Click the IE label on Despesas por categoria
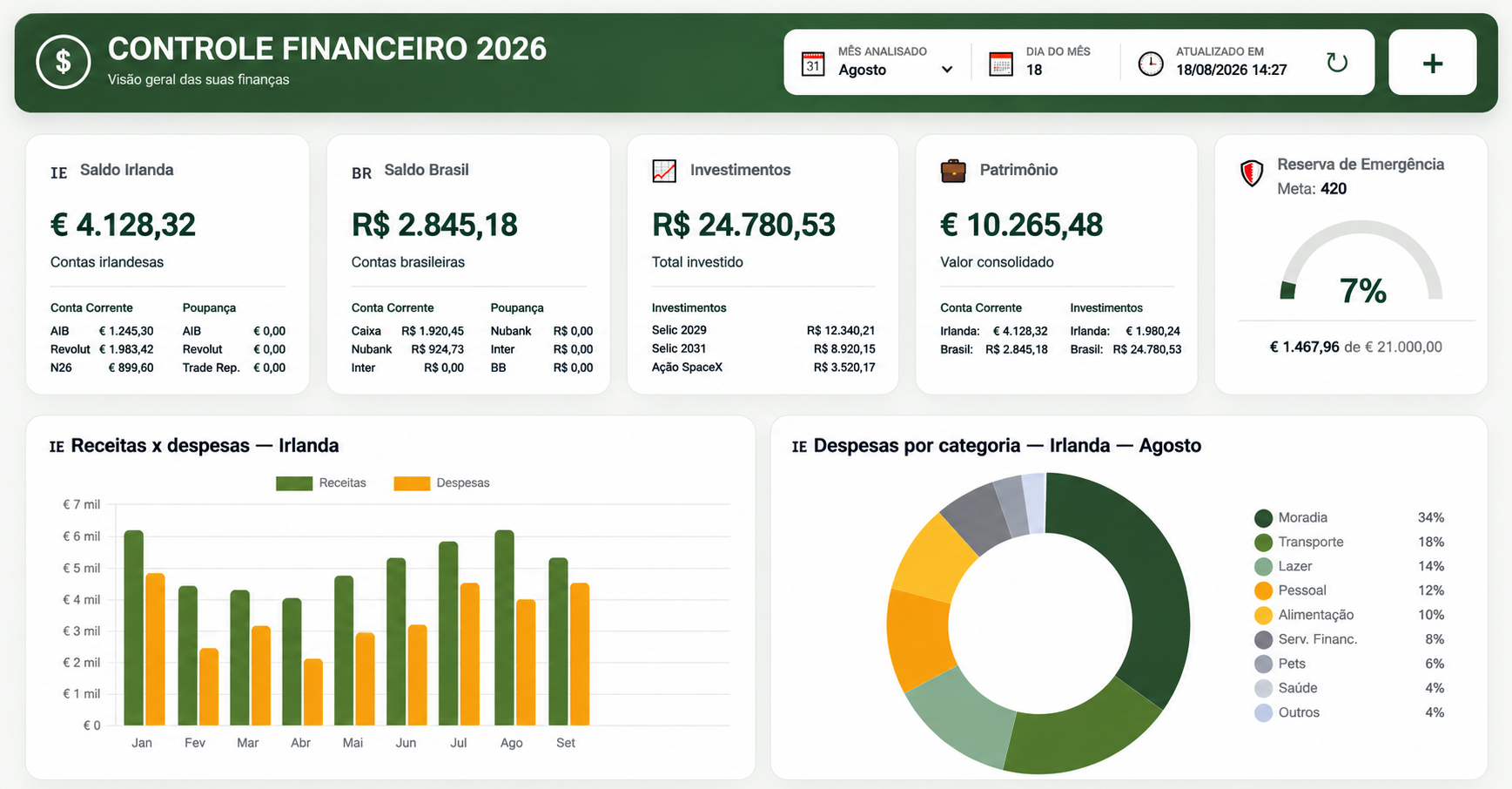The image size is (1512, 789). pyautogui.click(x=799, y=447)
